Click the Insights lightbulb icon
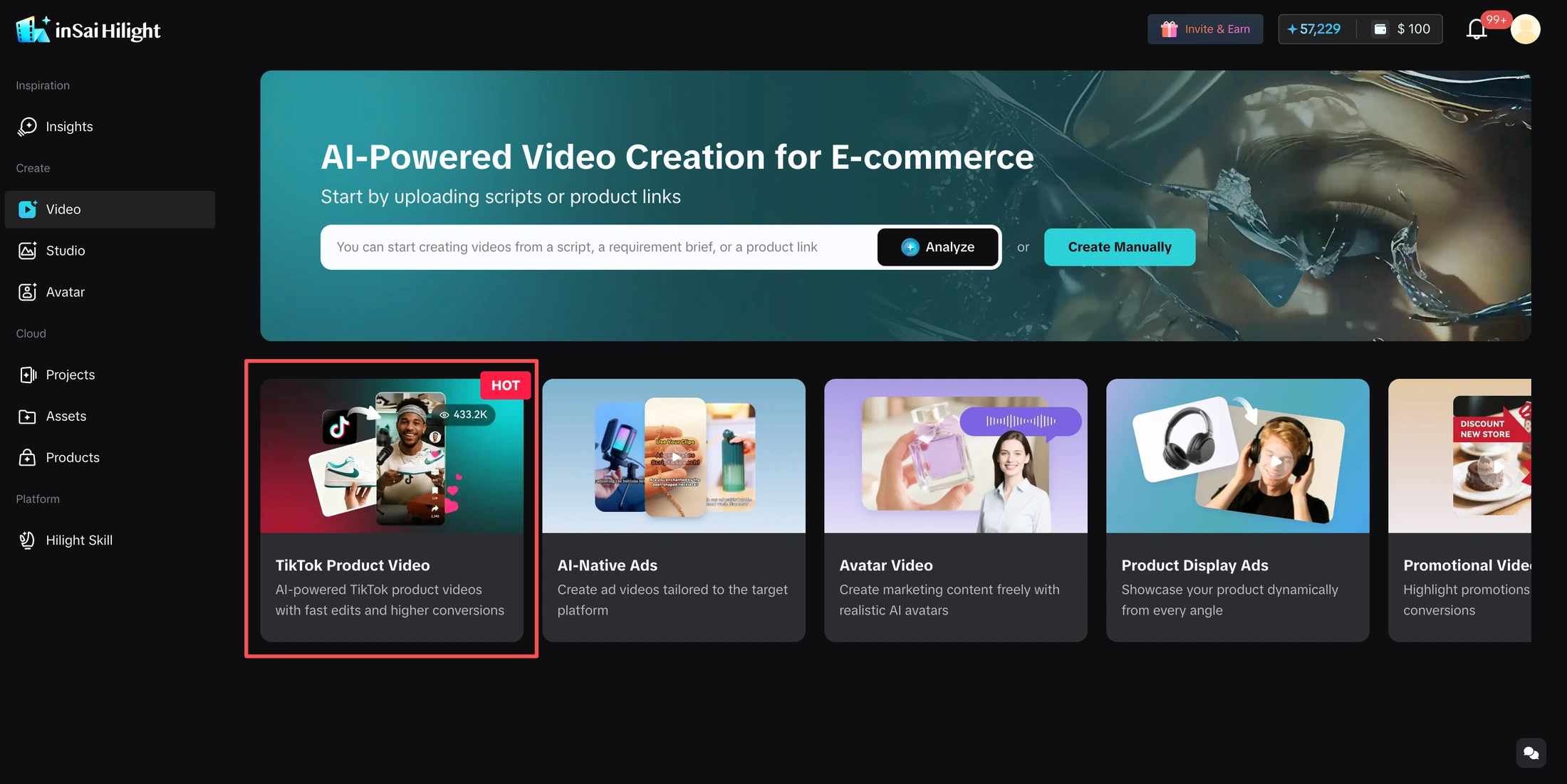1567x784 pixels. (x=27, y=127)
